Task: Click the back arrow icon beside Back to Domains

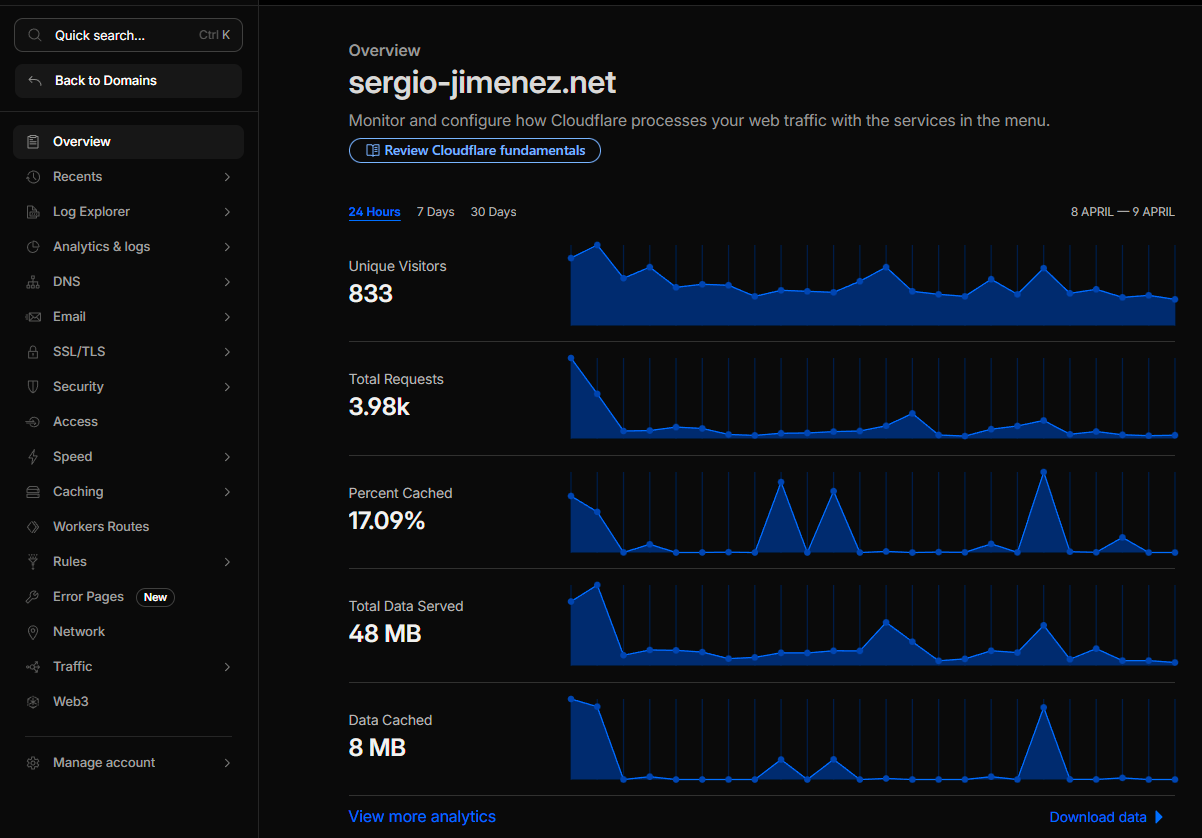Action: pyautogui.click(x=35, y=81)
